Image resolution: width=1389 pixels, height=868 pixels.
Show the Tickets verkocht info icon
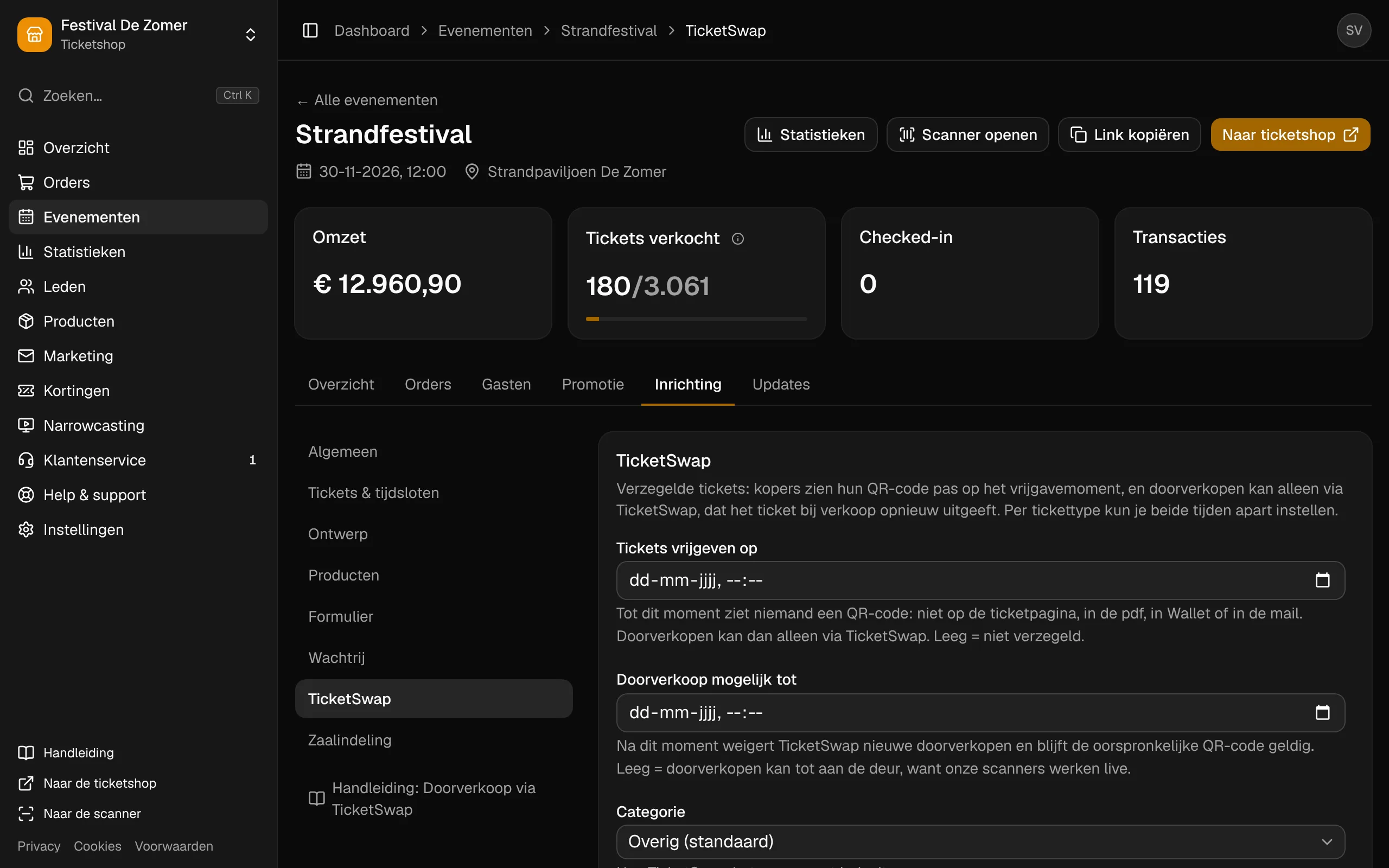[x=737, y=238]
